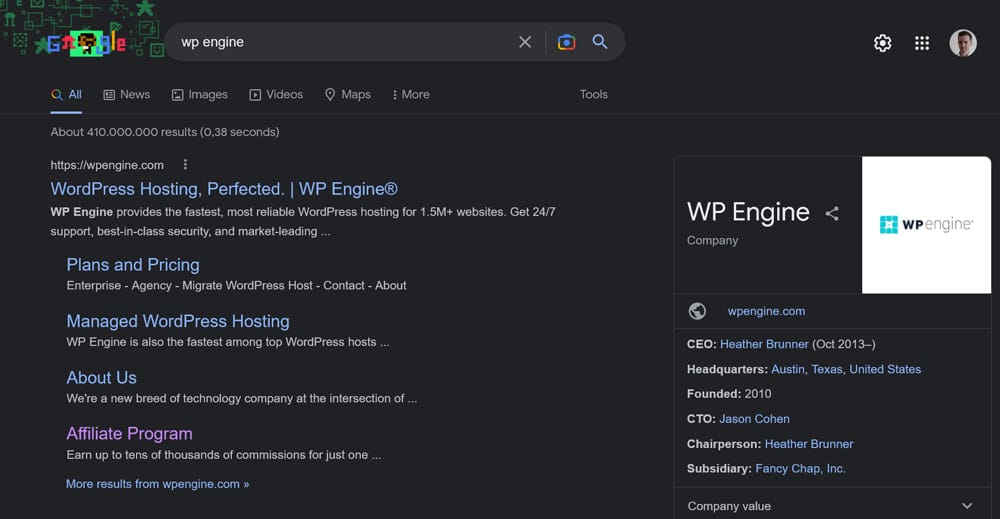Click subsidiary link 'Fancy Chap, Inc.'
The image size is (1000, 519).
(x=800, y=469)
